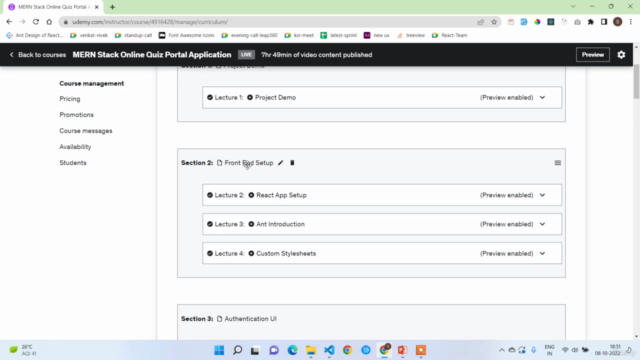Open the Windows Start menu
The image size is (640, 360).
click(x=219, y=350)
